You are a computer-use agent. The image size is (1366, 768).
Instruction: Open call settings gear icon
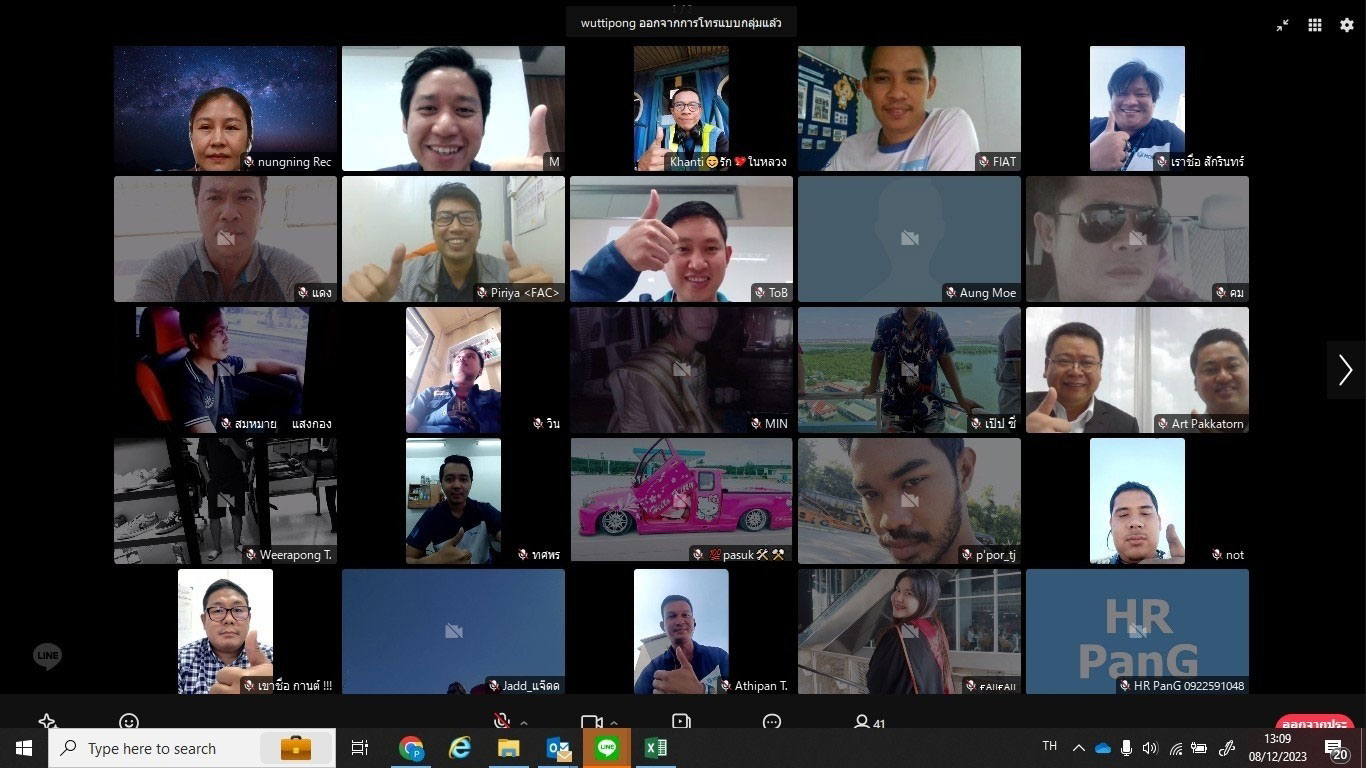tap(1347, 26)
